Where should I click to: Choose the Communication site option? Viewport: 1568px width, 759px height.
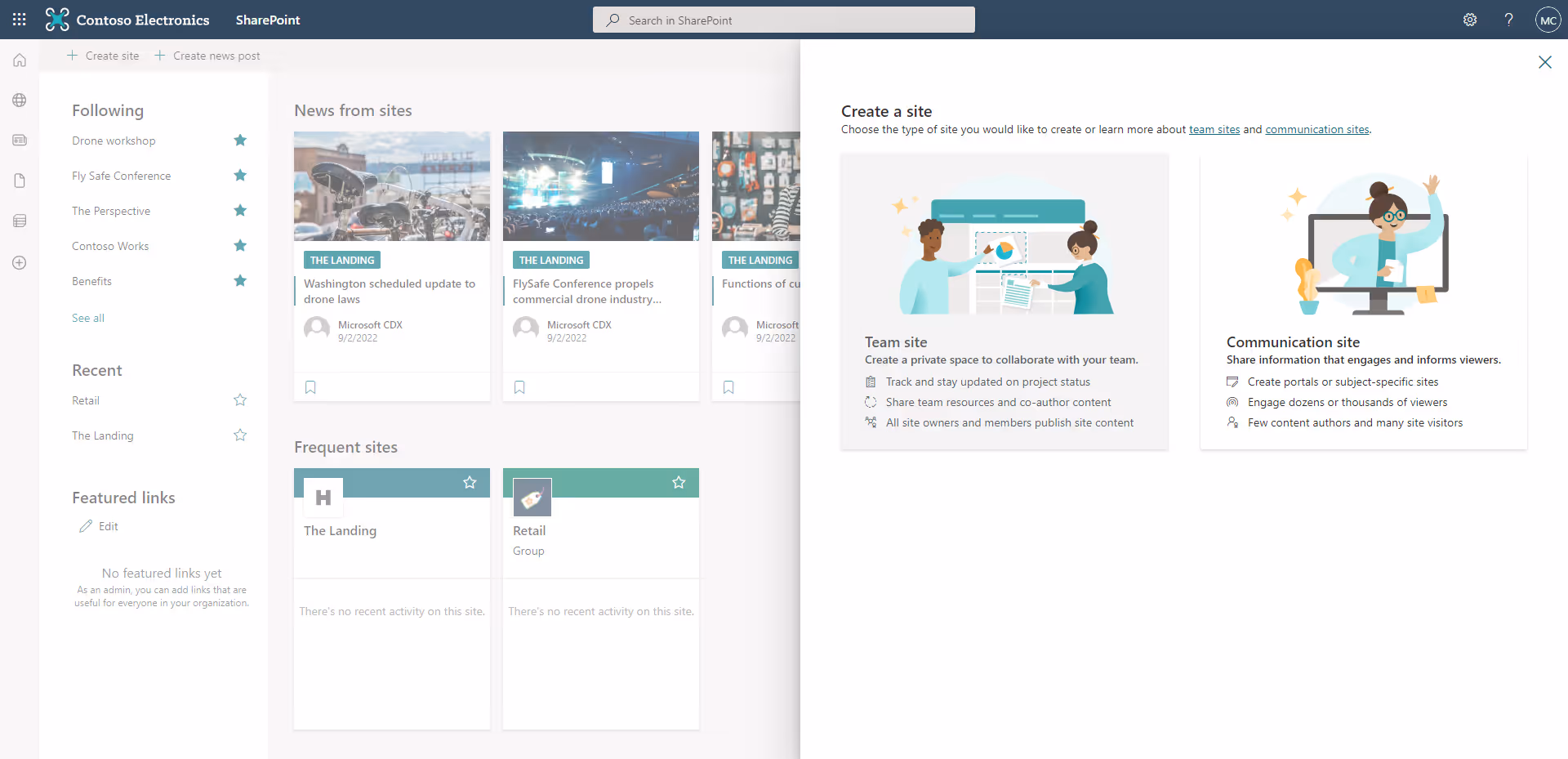point(1364,301)
